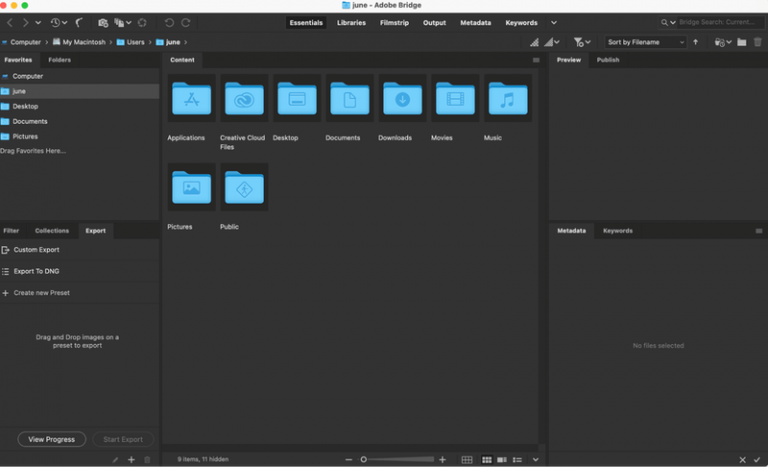The width and height of the screenshot is (768, 467).
Task: Expand the workspace chevron after Keywords
Action: pyautogui.click(x=553, y=22)
